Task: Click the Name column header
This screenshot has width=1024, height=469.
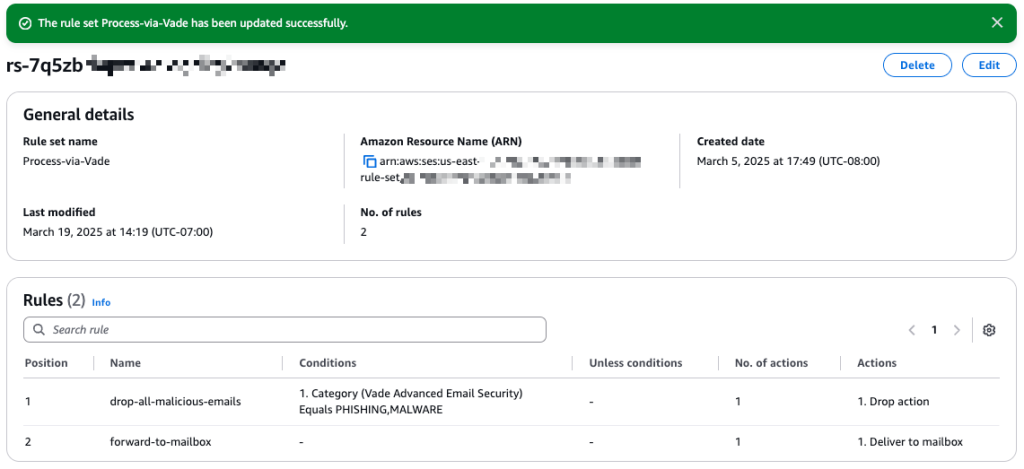Action: pos(125,363)
